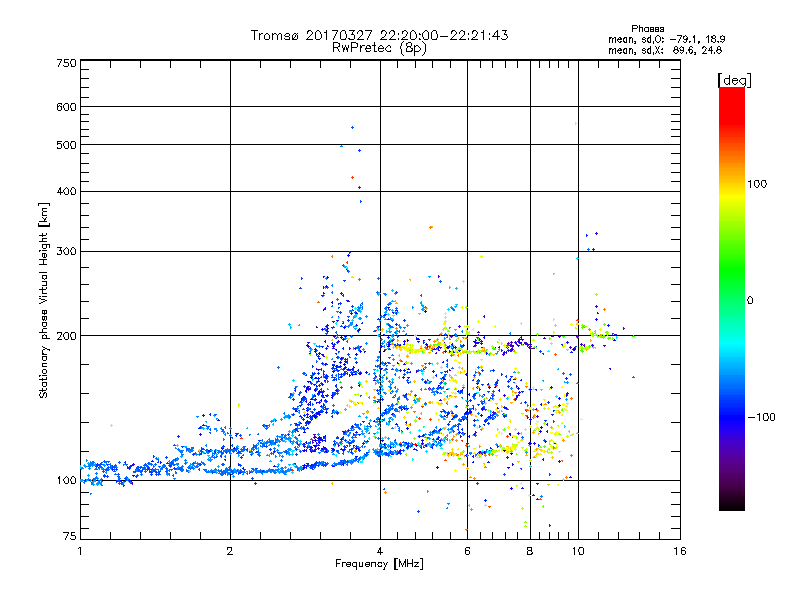Screen dimensions: 800x600
Task: Click the x-axis tick label '4'
Action: pos(380,551)
